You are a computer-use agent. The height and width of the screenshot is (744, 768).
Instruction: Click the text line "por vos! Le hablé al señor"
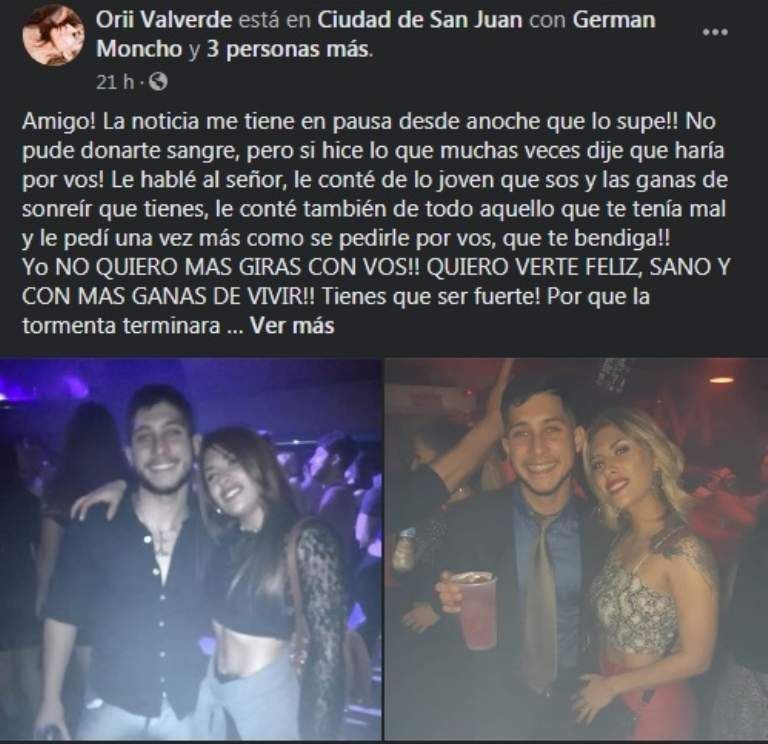pos(375,180)
